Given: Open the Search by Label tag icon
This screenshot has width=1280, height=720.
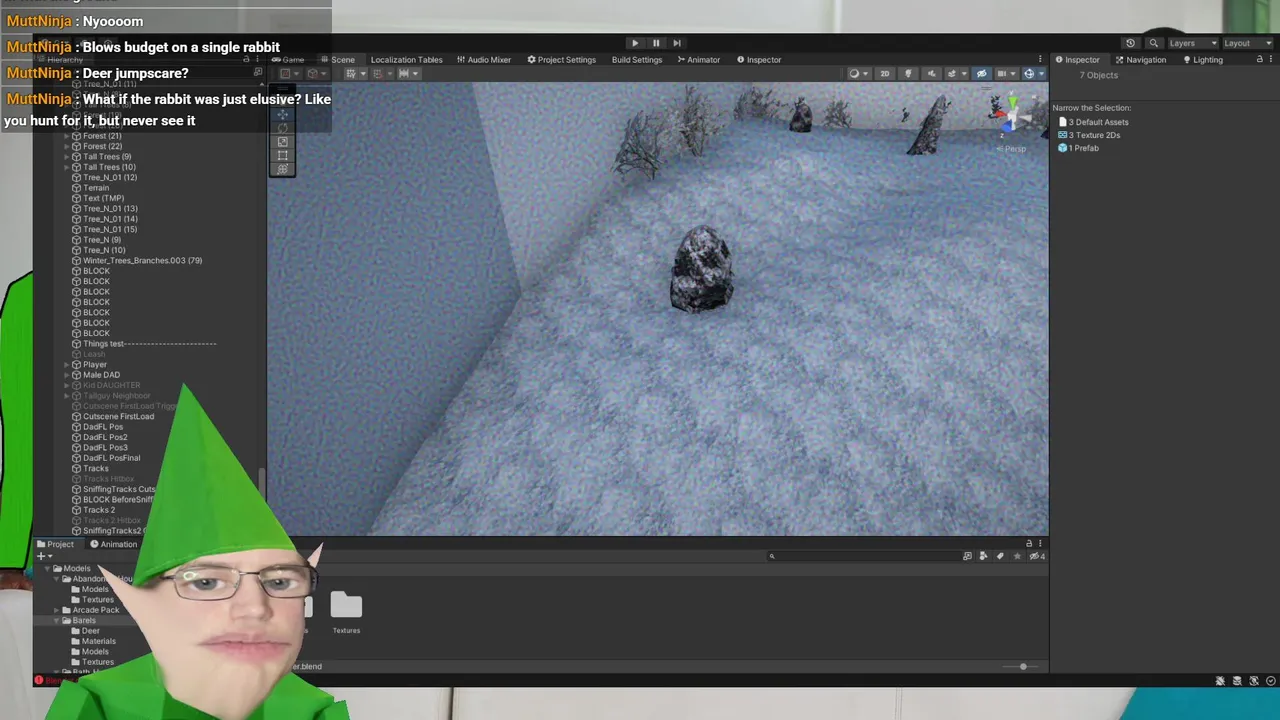Looking at the screenshot, I should [x=1000, y=556].
